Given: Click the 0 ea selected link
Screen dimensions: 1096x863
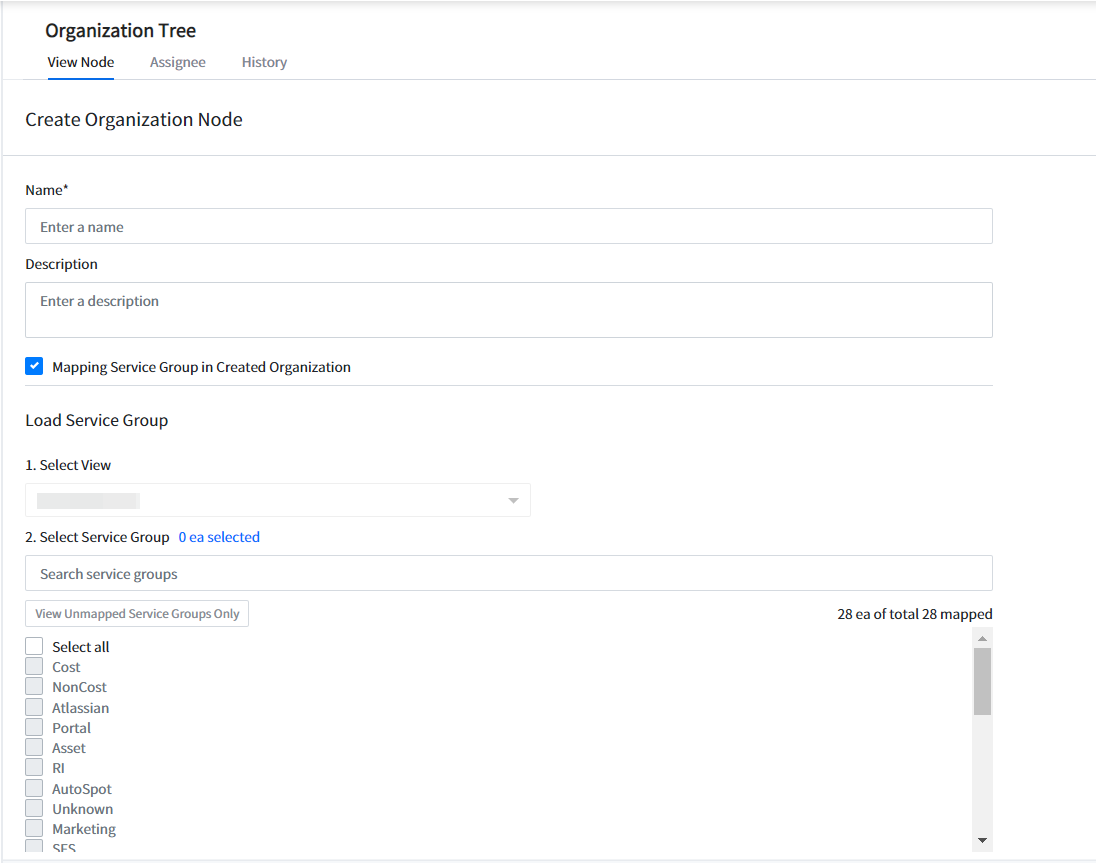Looking at the screenshot, I should tap(219, 537).
